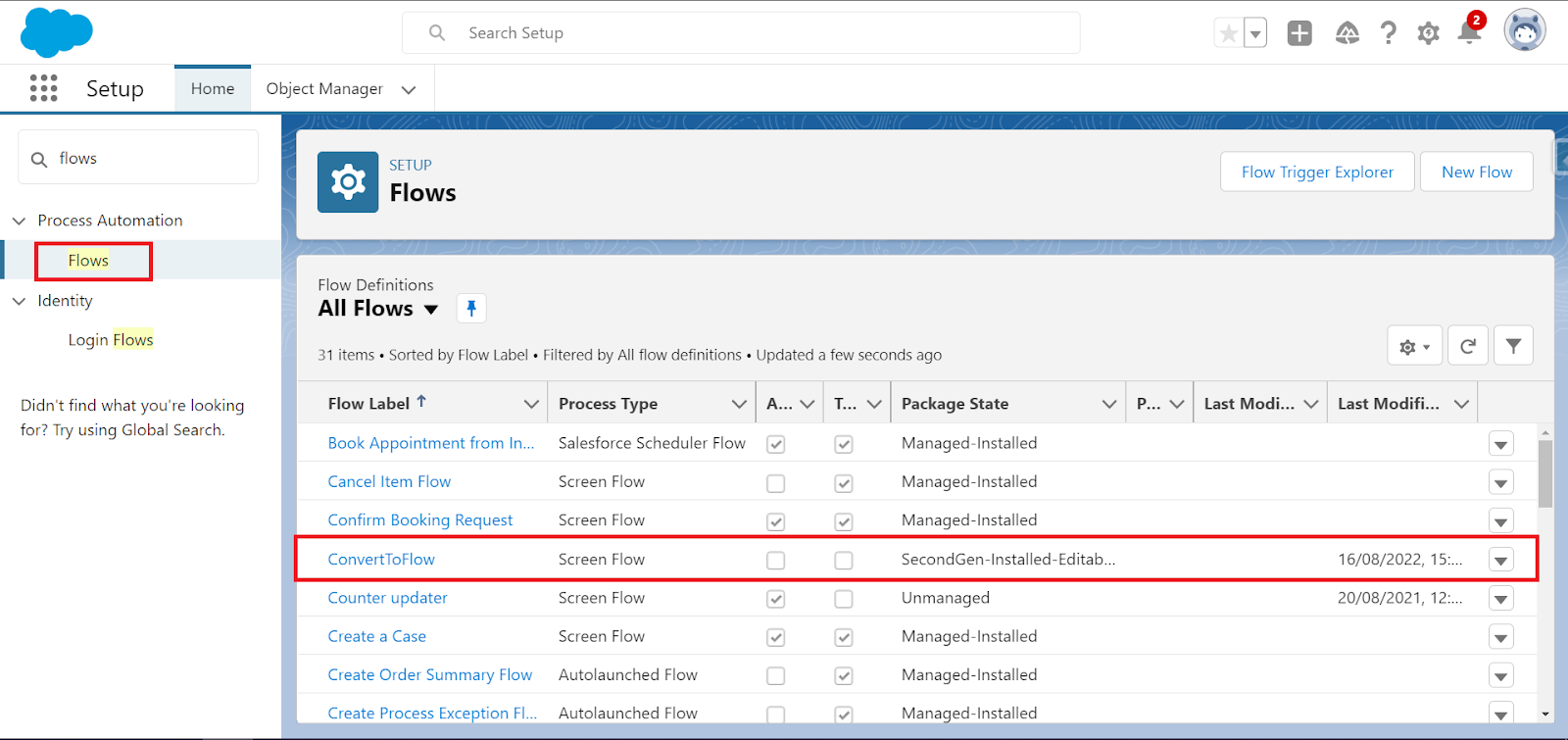This screenshot has height=740, width=1568.
Task: Open the Cancel Item Flow link
Action: (389, 481)
